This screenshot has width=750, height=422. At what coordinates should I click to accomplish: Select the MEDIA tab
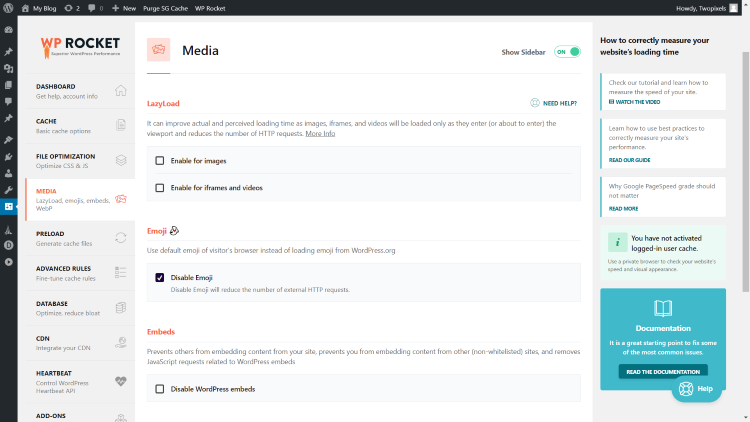(x=80, y=200)
